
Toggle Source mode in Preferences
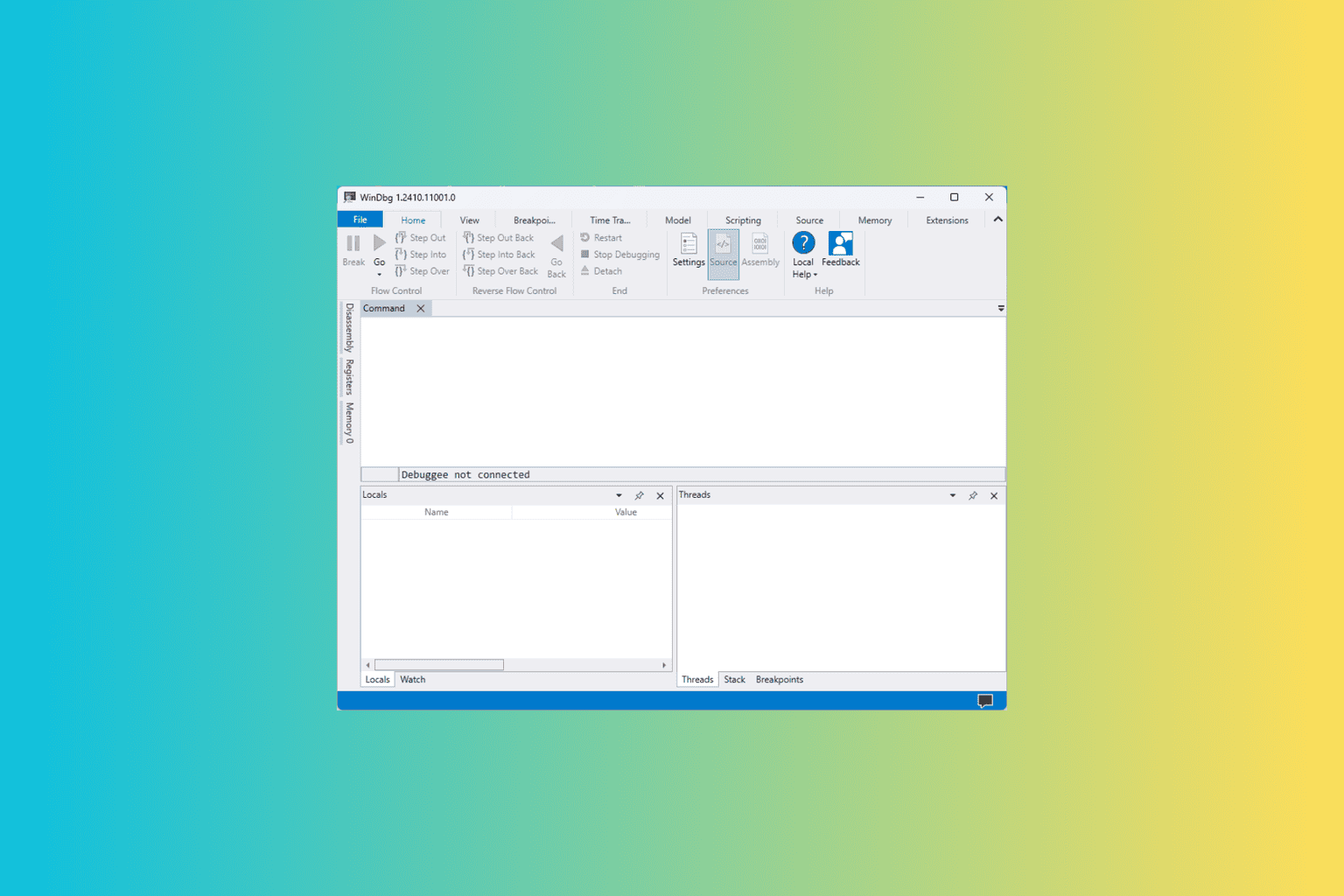pos(723,254)
